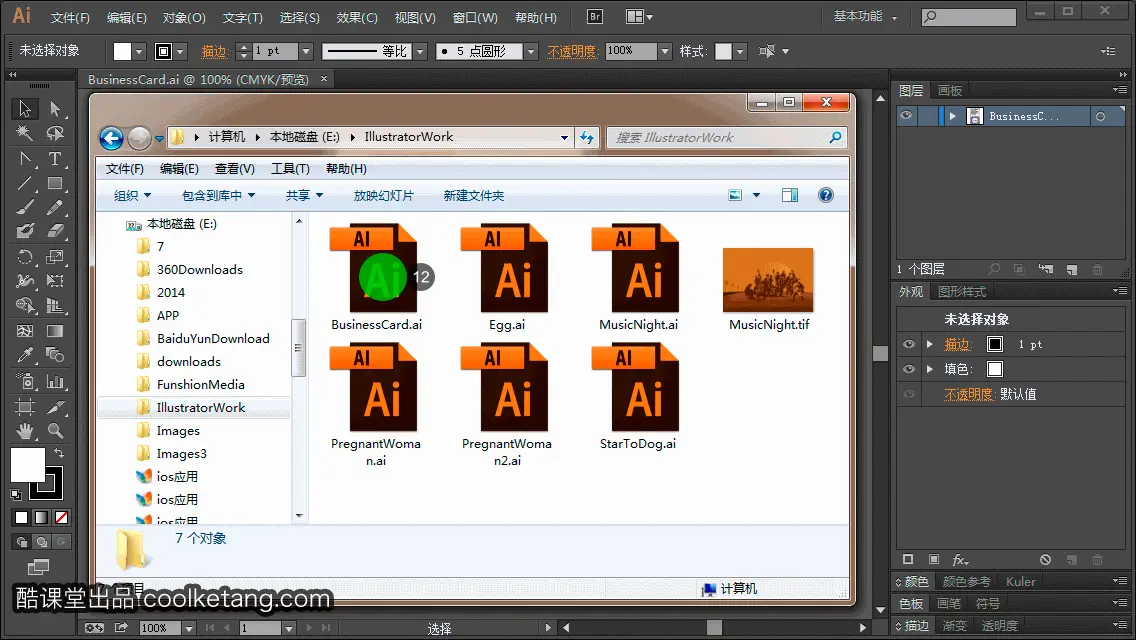Open the 组织 dropdown in Explorer

point(133,195)
